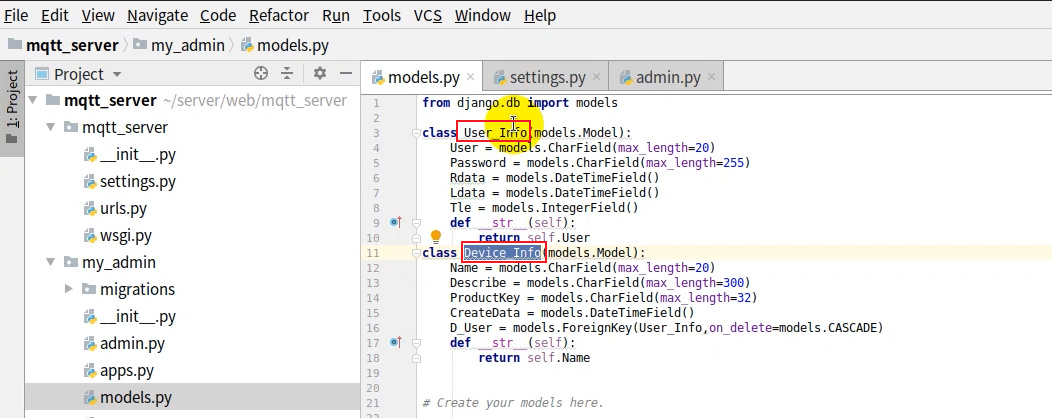Collapse the mqtt_server root project node

32,101
